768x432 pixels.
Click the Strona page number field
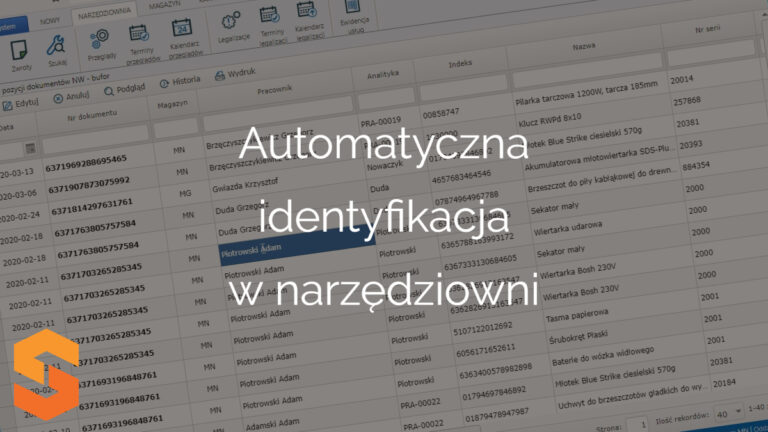click(x=637, y=424)
